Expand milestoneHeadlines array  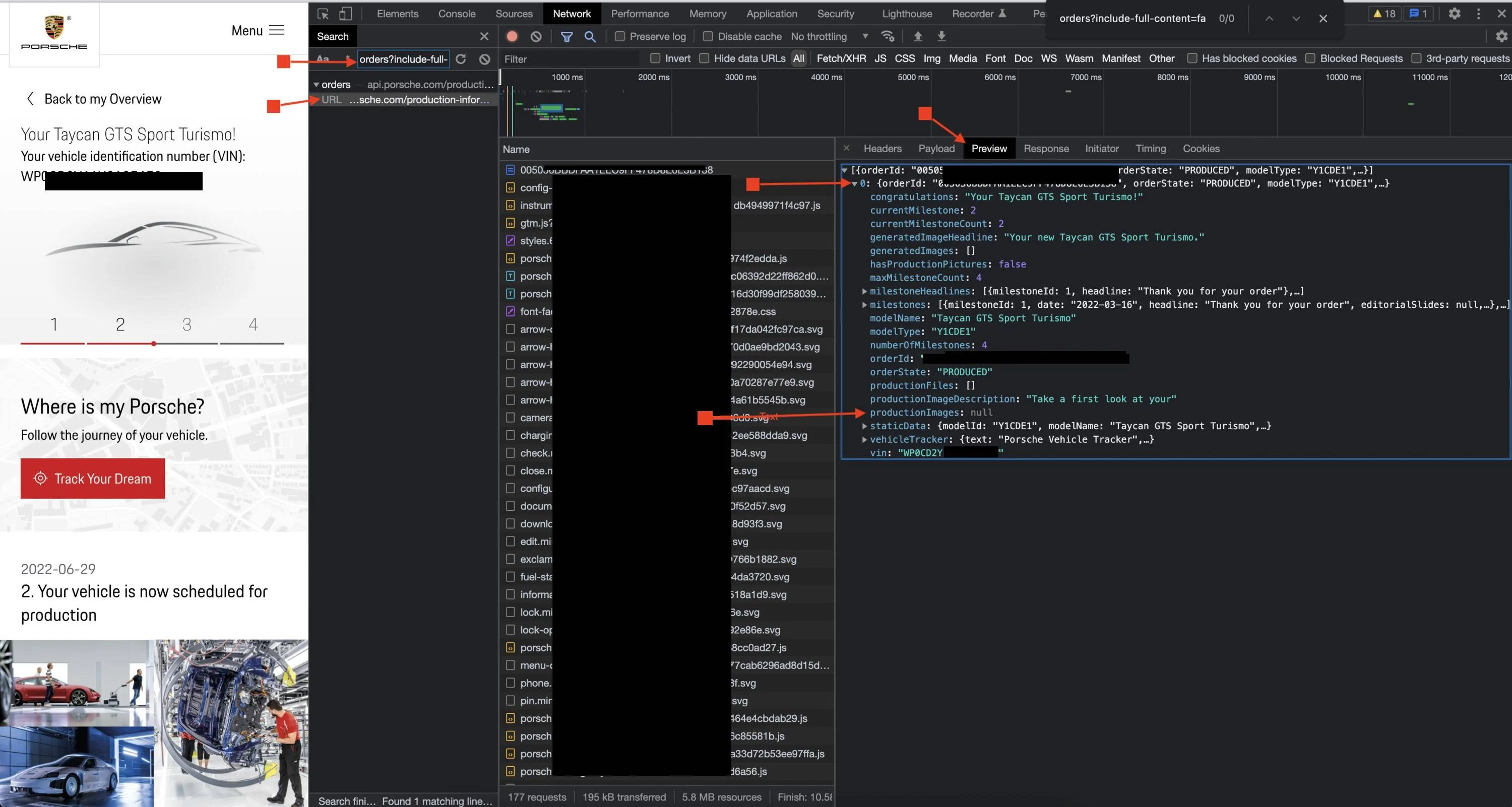[x=864, y=292]
